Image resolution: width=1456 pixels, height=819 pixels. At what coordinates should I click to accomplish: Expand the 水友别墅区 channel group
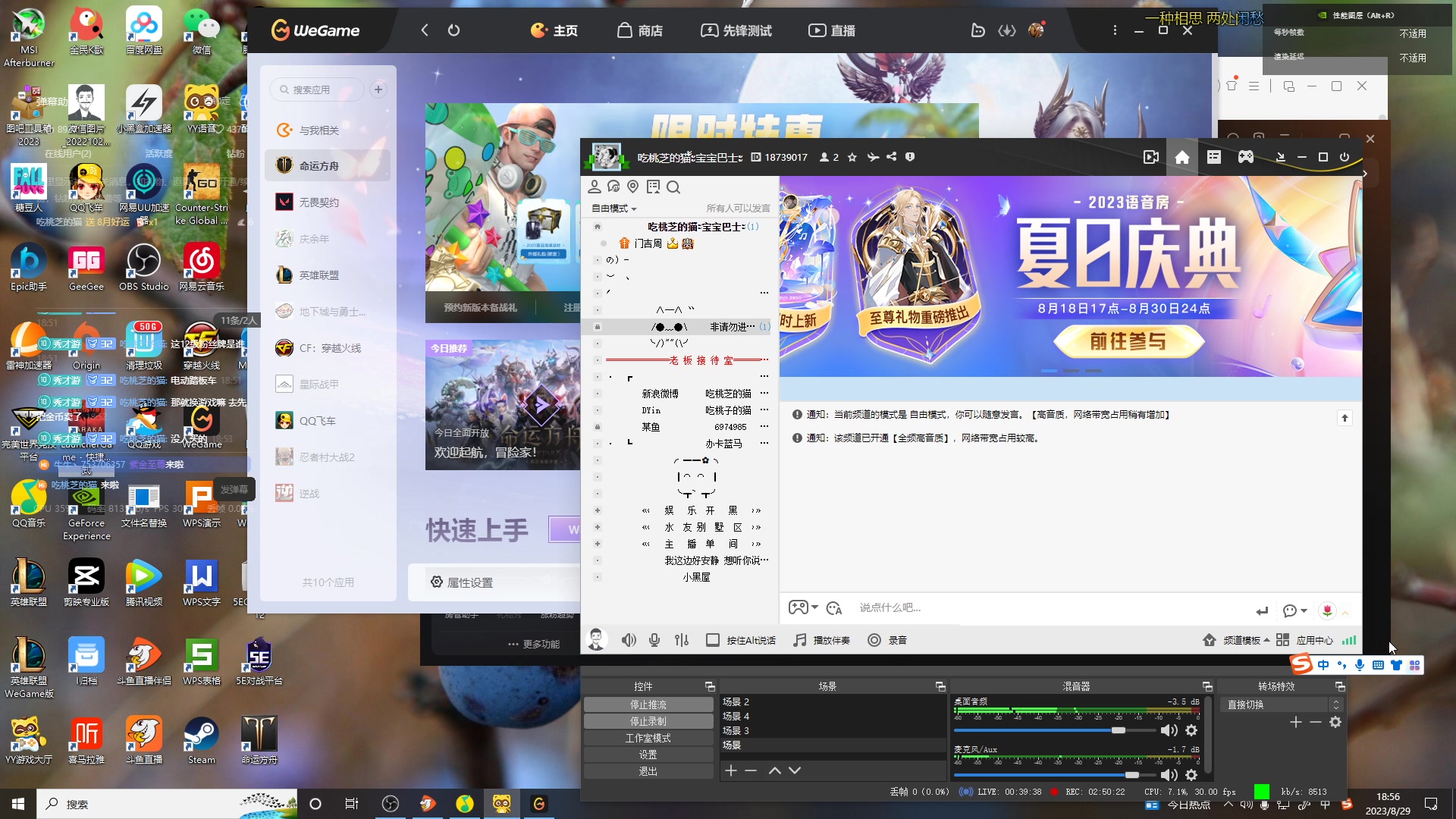598,527
